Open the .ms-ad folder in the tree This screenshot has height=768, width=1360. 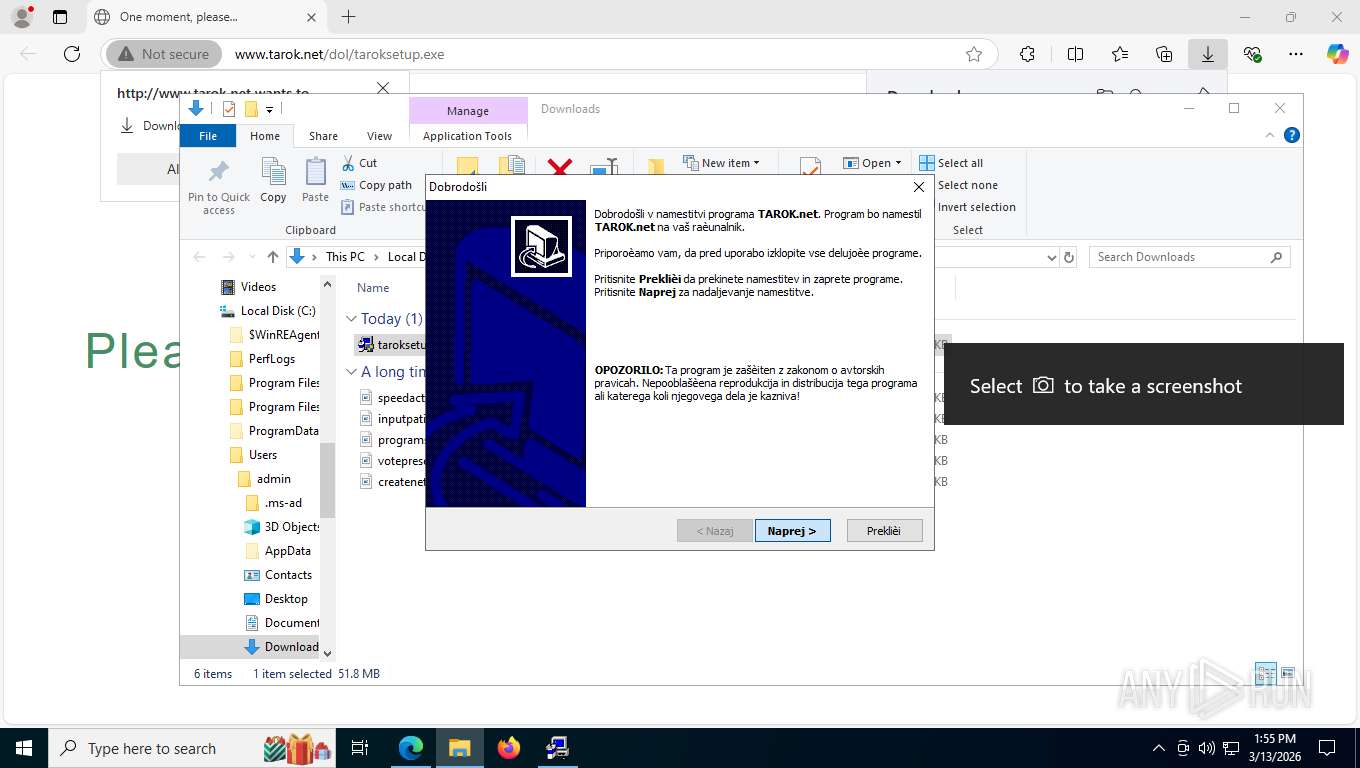coord(274,503)
